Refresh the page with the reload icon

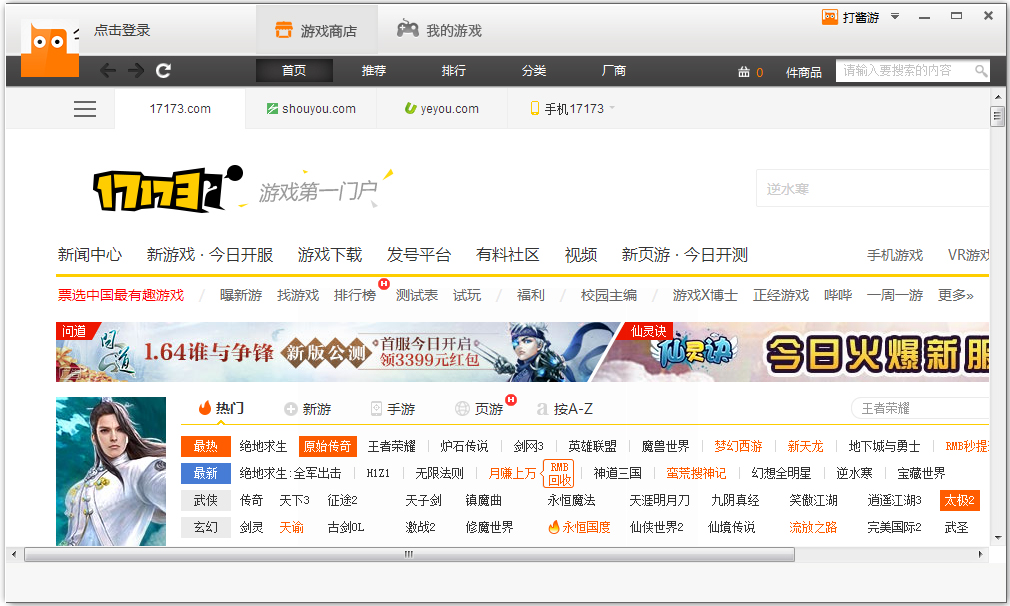[x=164, y=70]
